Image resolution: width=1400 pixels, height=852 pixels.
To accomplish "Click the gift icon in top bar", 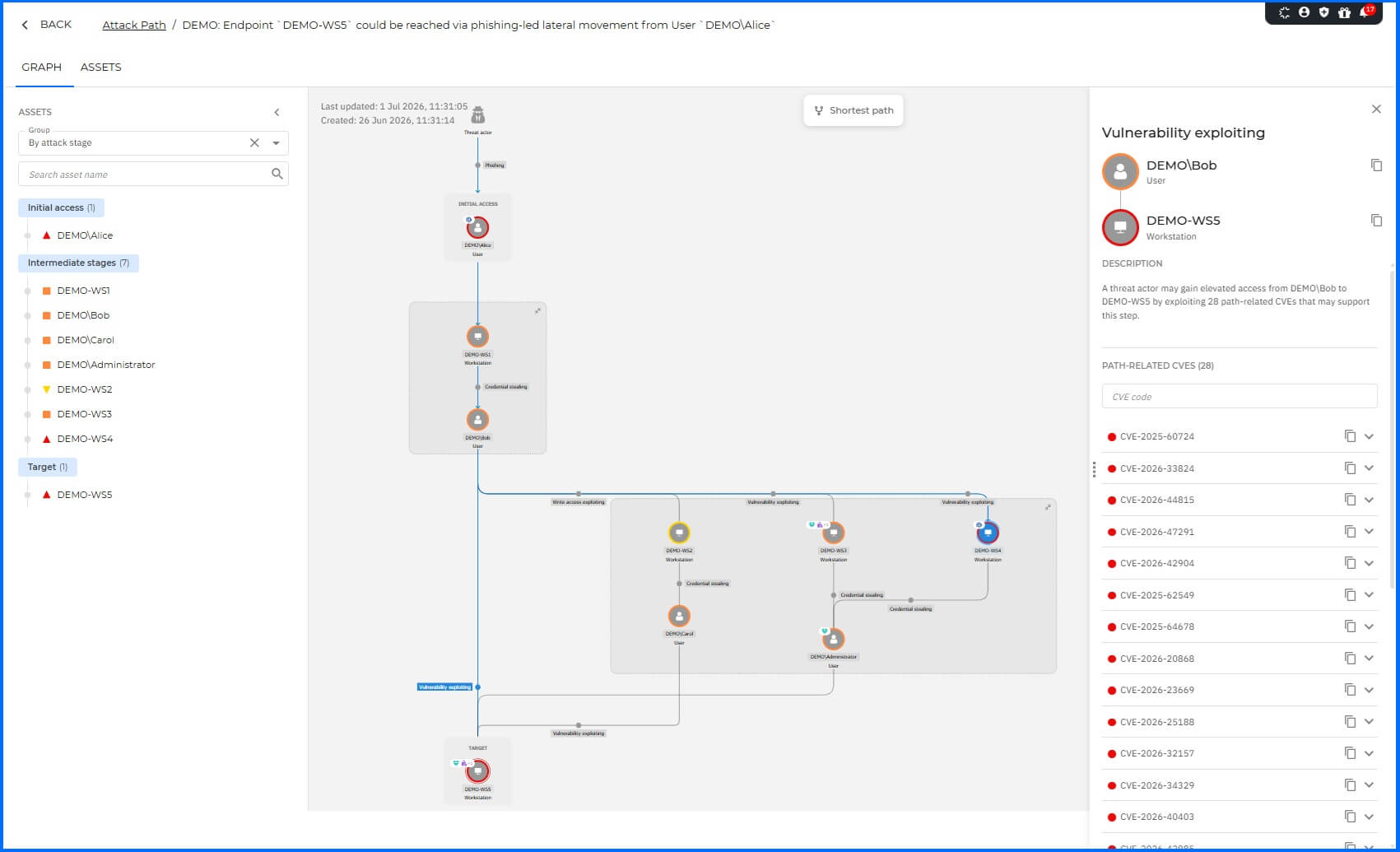I will pos(1344,12).
